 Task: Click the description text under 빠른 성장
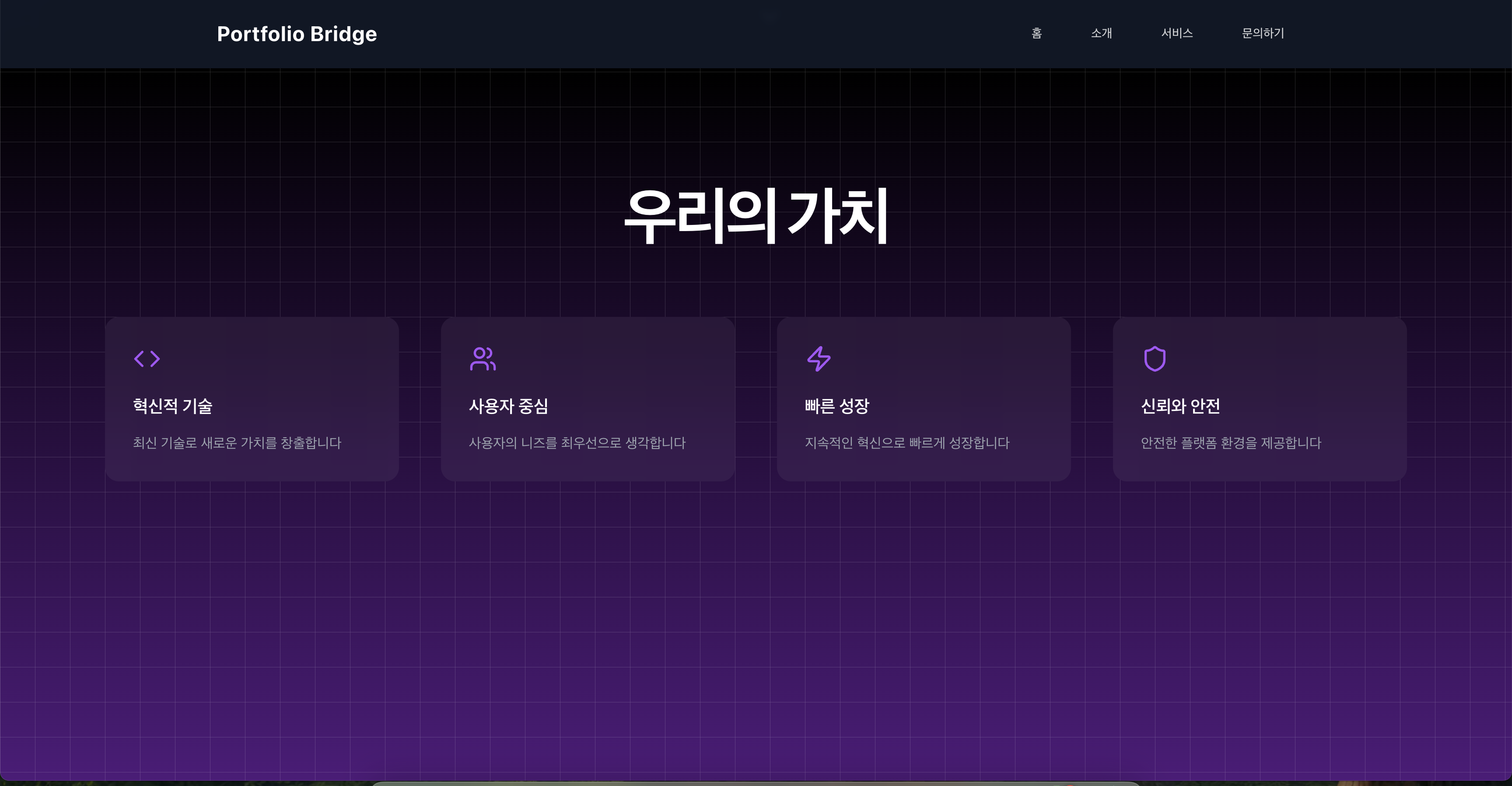[907, 443]
